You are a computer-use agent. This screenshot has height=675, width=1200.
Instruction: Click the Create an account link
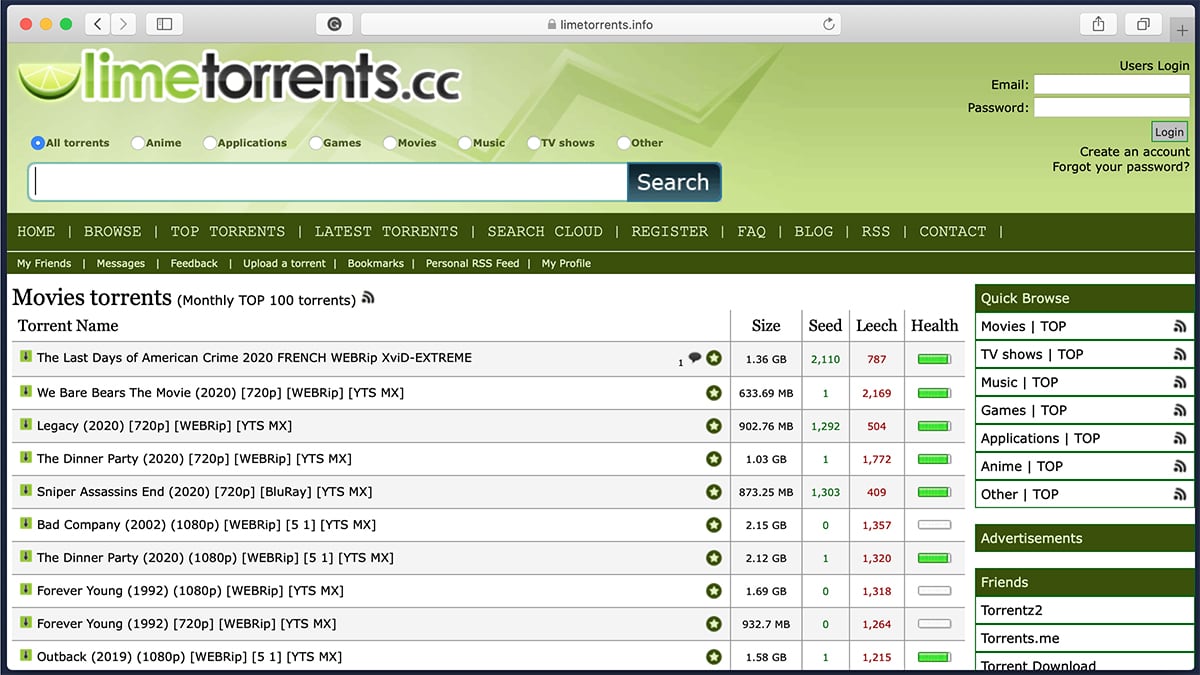click(1135, 152)
